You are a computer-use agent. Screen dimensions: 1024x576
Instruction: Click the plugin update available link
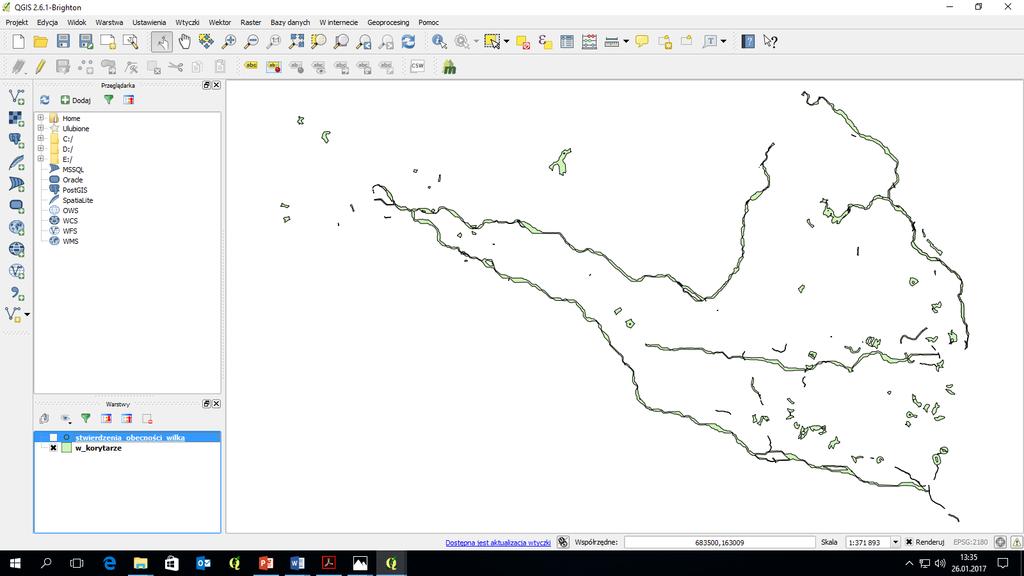coord(498,543)
